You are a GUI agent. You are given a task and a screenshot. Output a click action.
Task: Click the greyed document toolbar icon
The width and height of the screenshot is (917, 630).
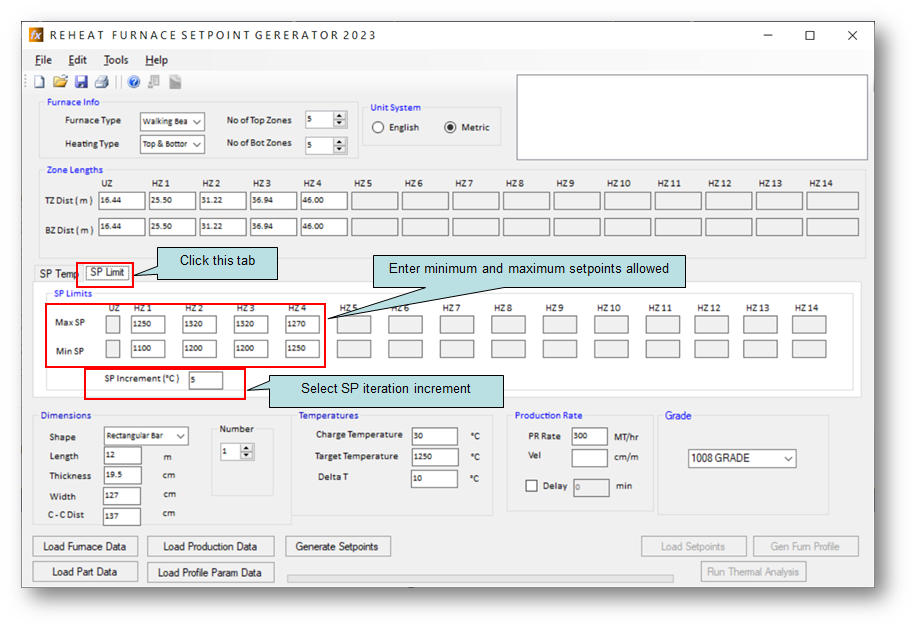(175, 82)
